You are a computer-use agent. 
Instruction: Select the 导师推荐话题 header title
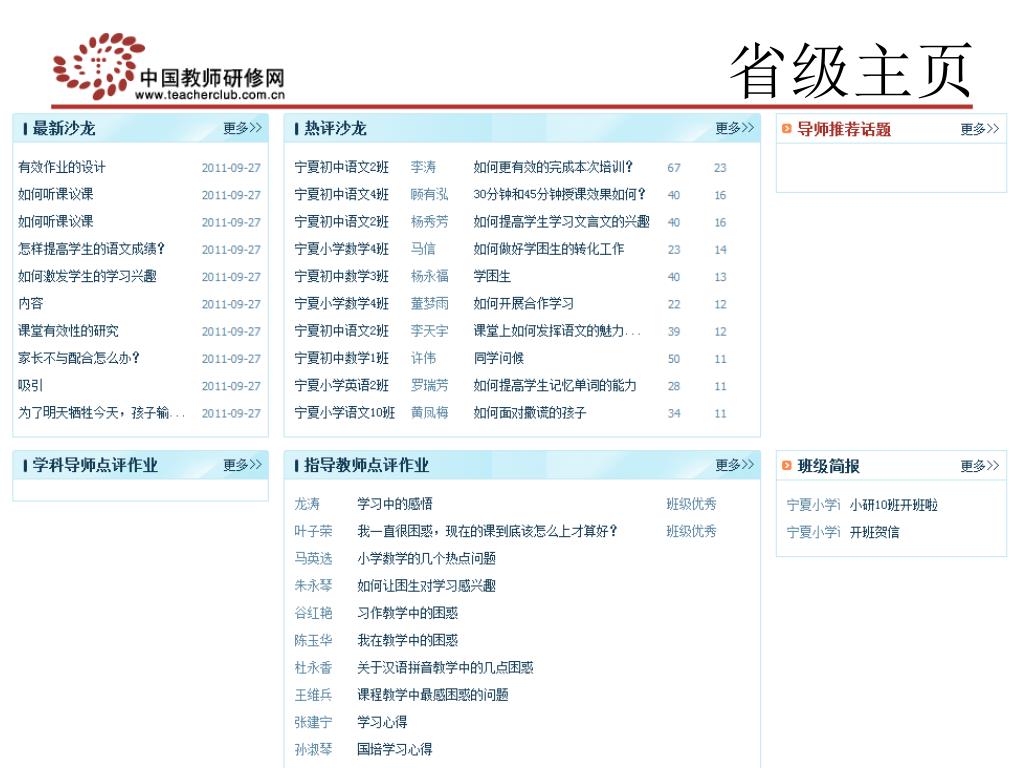(844, 129)
